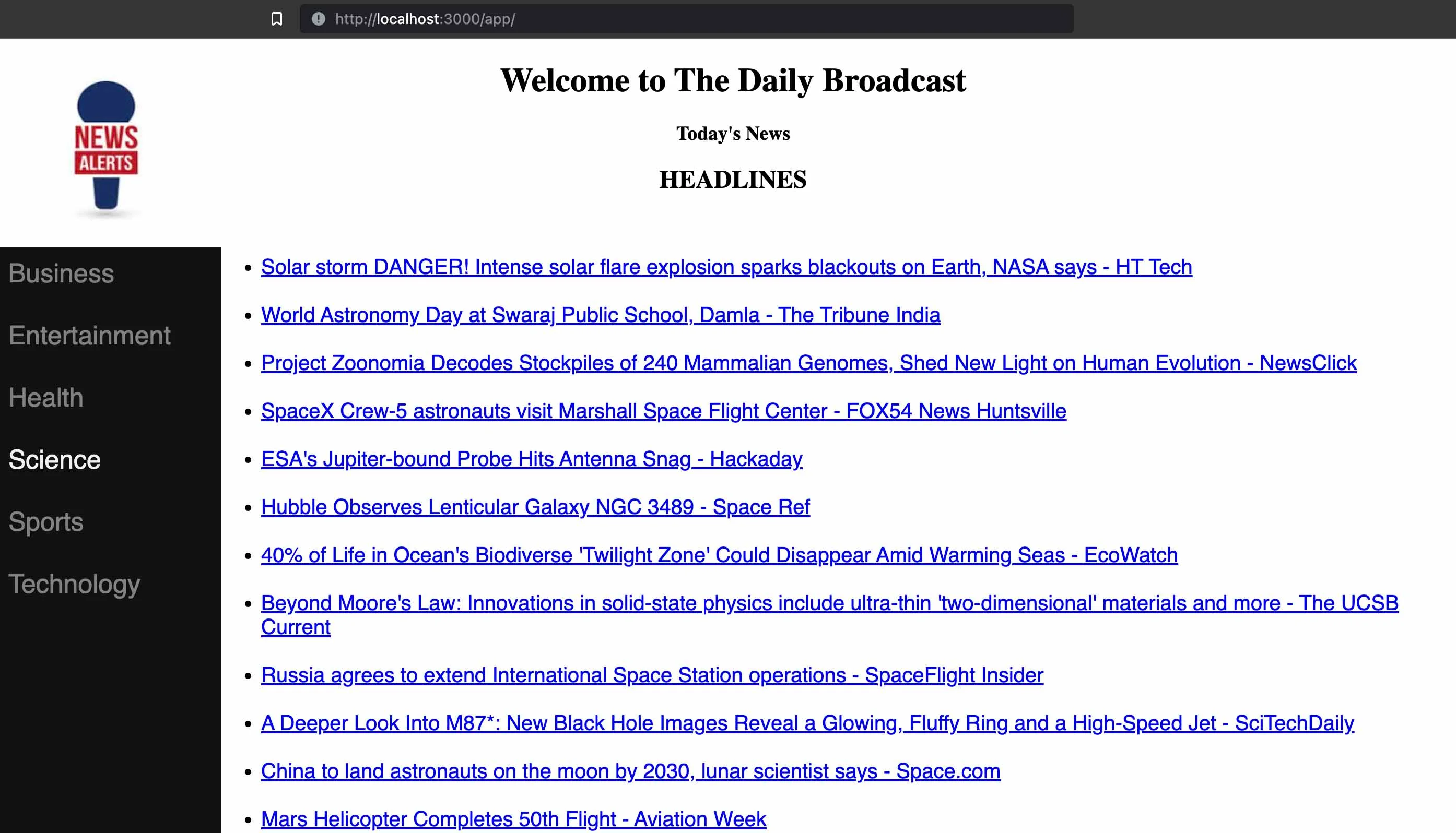Read the World Astronomy Day article
The width and height of the screenshot is (1456, 833).
[x=600, y=315]
